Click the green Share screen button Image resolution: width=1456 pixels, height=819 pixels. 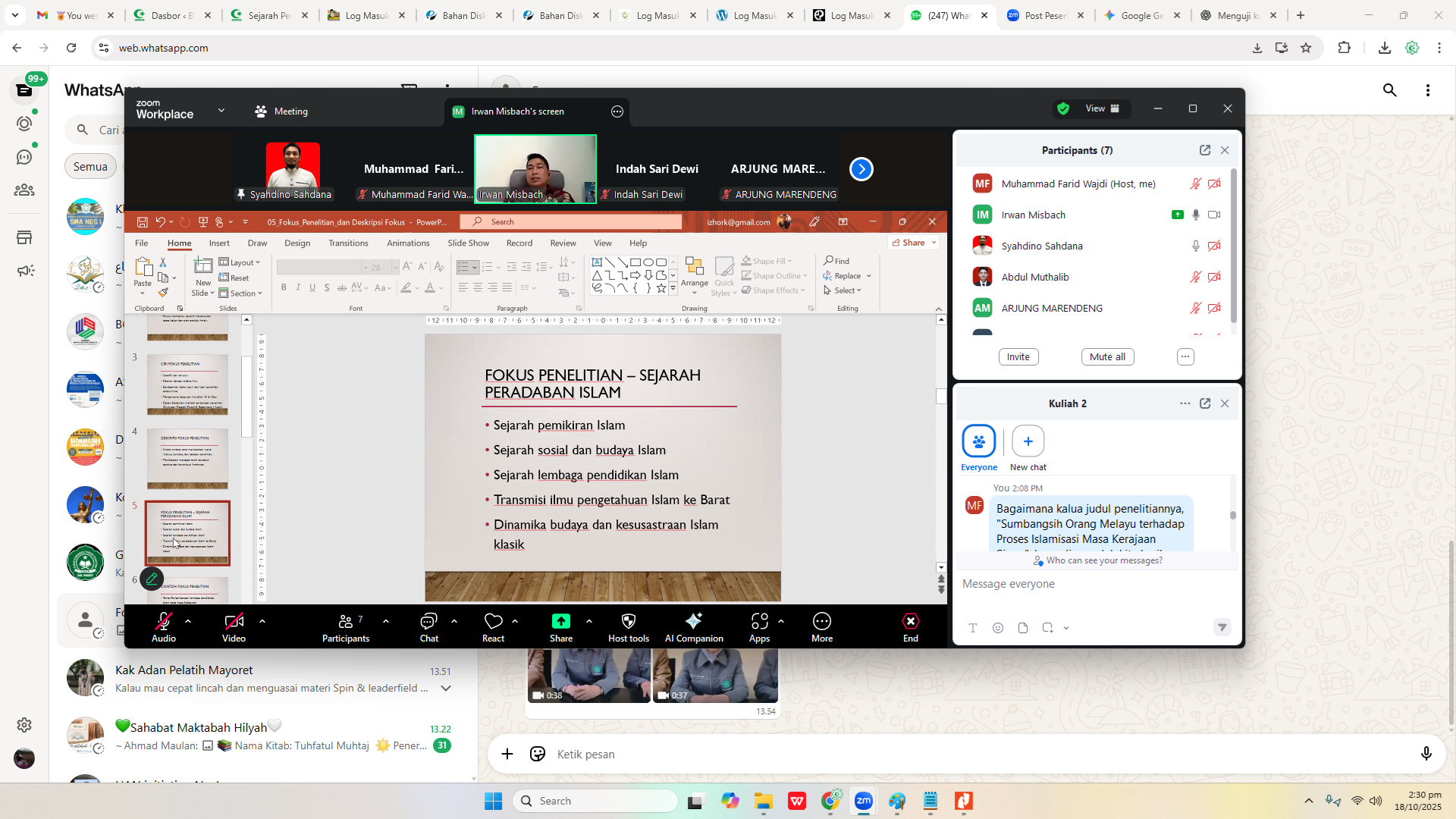coord(560,627)
